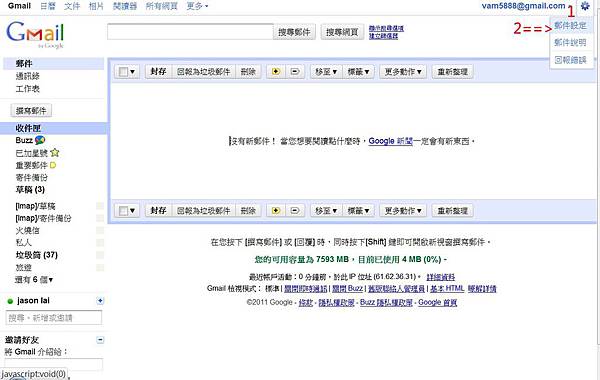This screenshot has width=600, height=380.
Task: Click bottom 刪除 button
Action: (x=248, y=210)
